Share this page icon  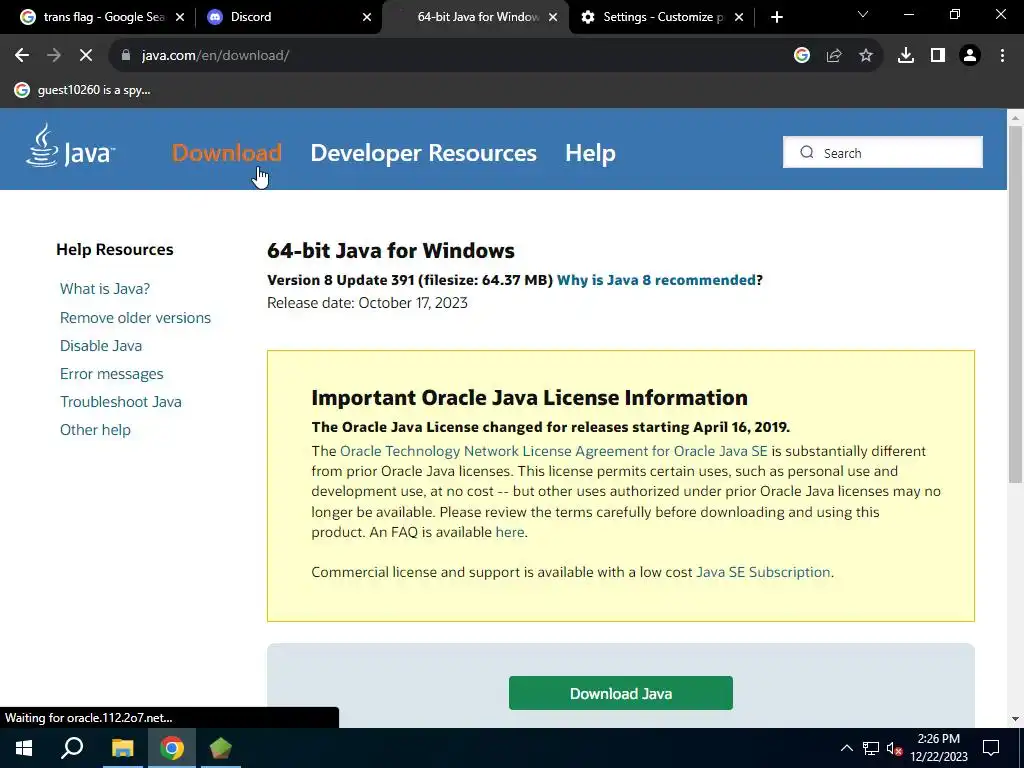(x=834, y=56)
